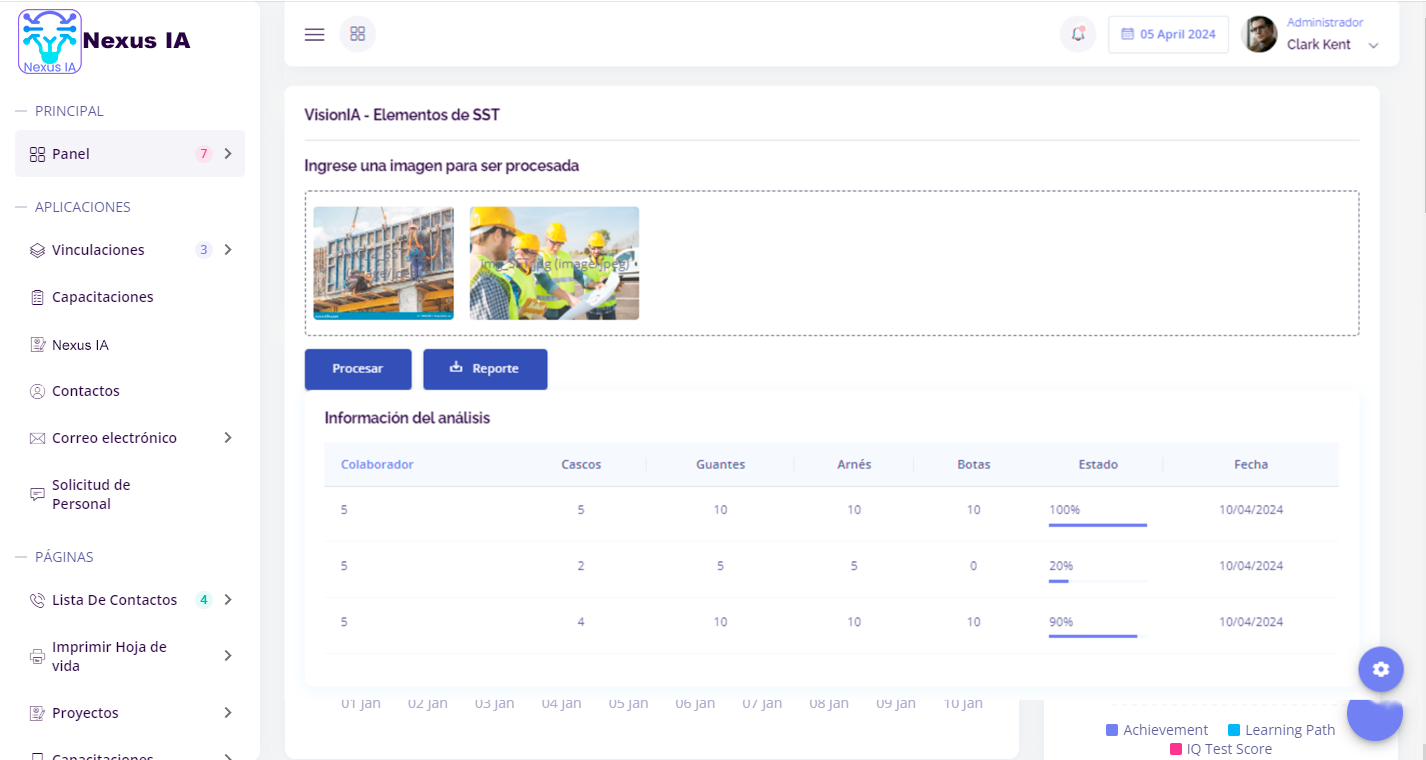Click the VisionIA - Elementos de SST title
Viewport: 1426px width, 760px height.
click(x=402, y=115)
